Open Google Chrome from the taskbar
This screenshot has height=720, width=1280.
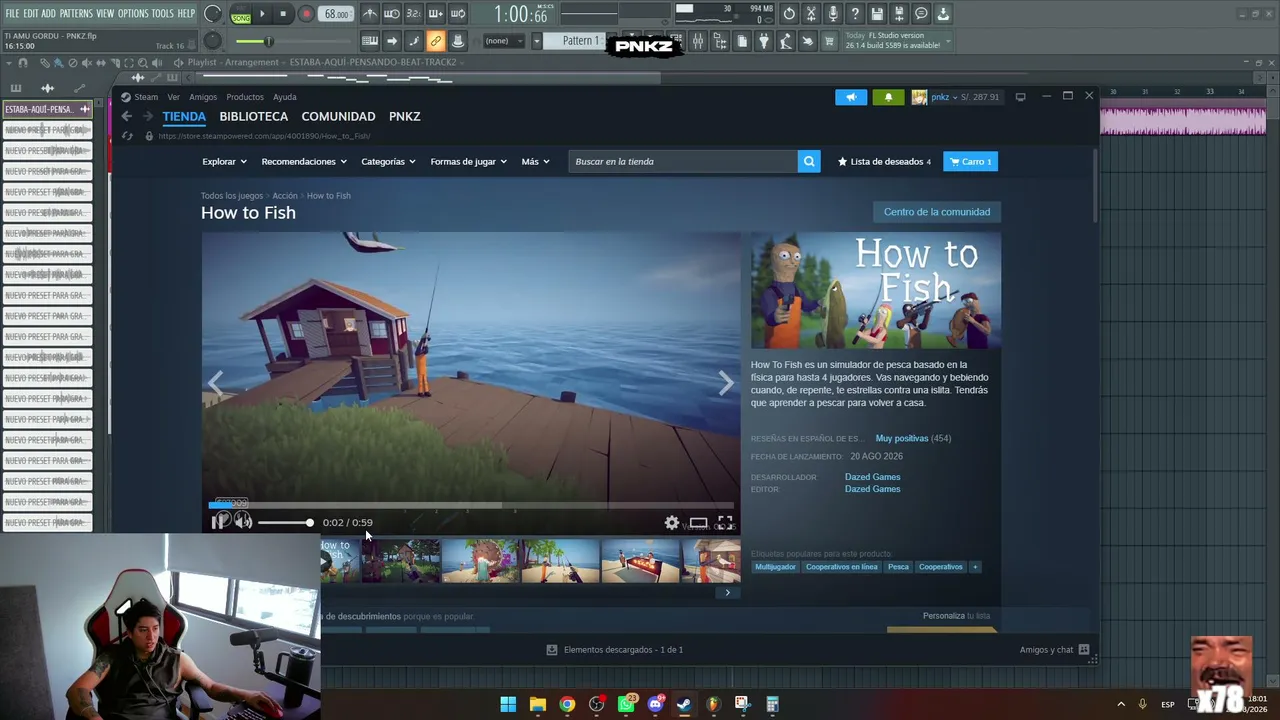(567, 704)
